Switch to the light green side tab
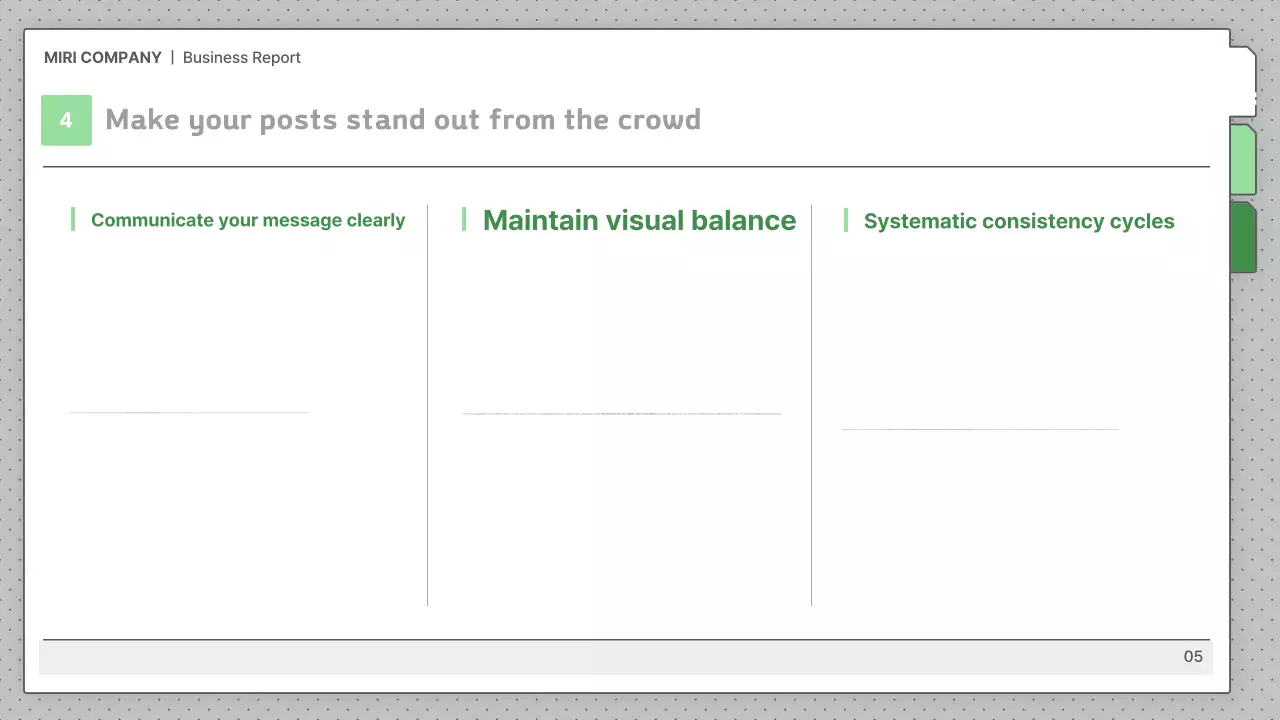This screenshot has height=720, width=1280. pos(1243,159)
